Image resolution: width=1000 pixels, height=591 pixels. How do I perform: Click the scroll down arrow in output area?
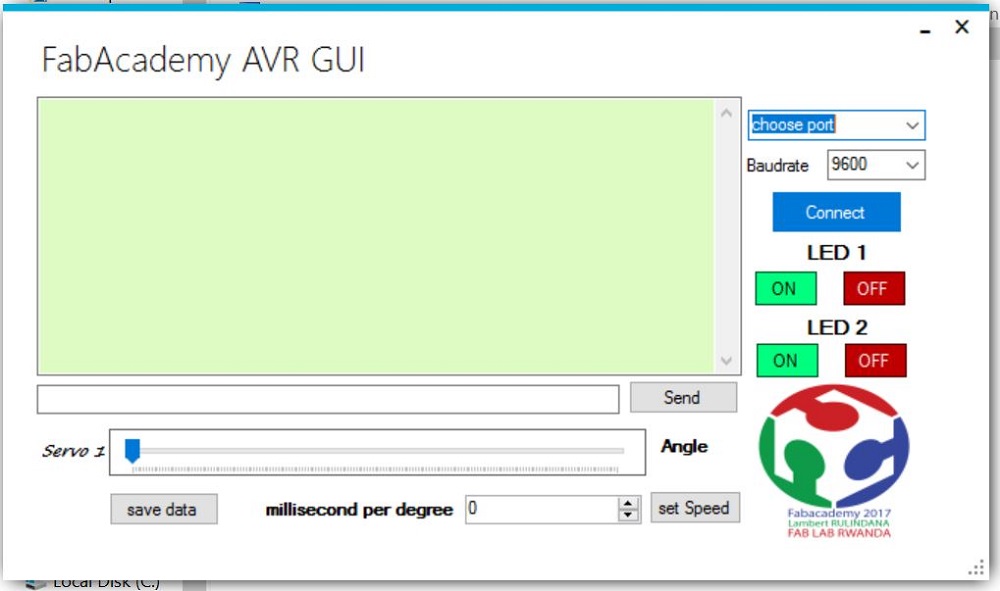point(726,361)
